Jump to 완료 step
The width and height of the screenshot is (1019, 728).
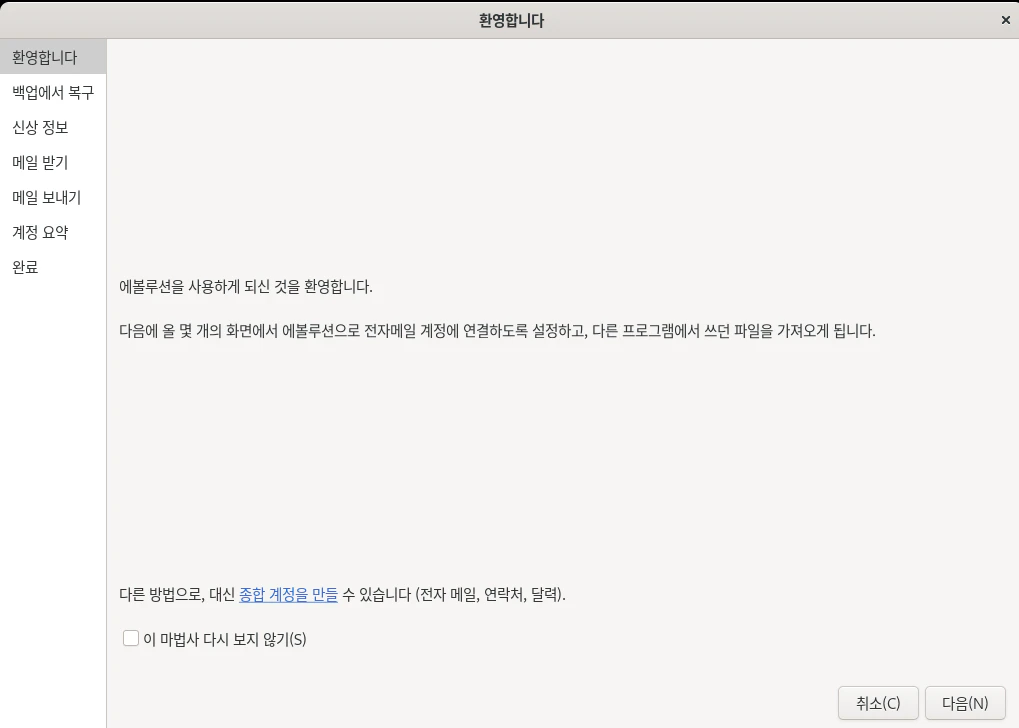53,267
